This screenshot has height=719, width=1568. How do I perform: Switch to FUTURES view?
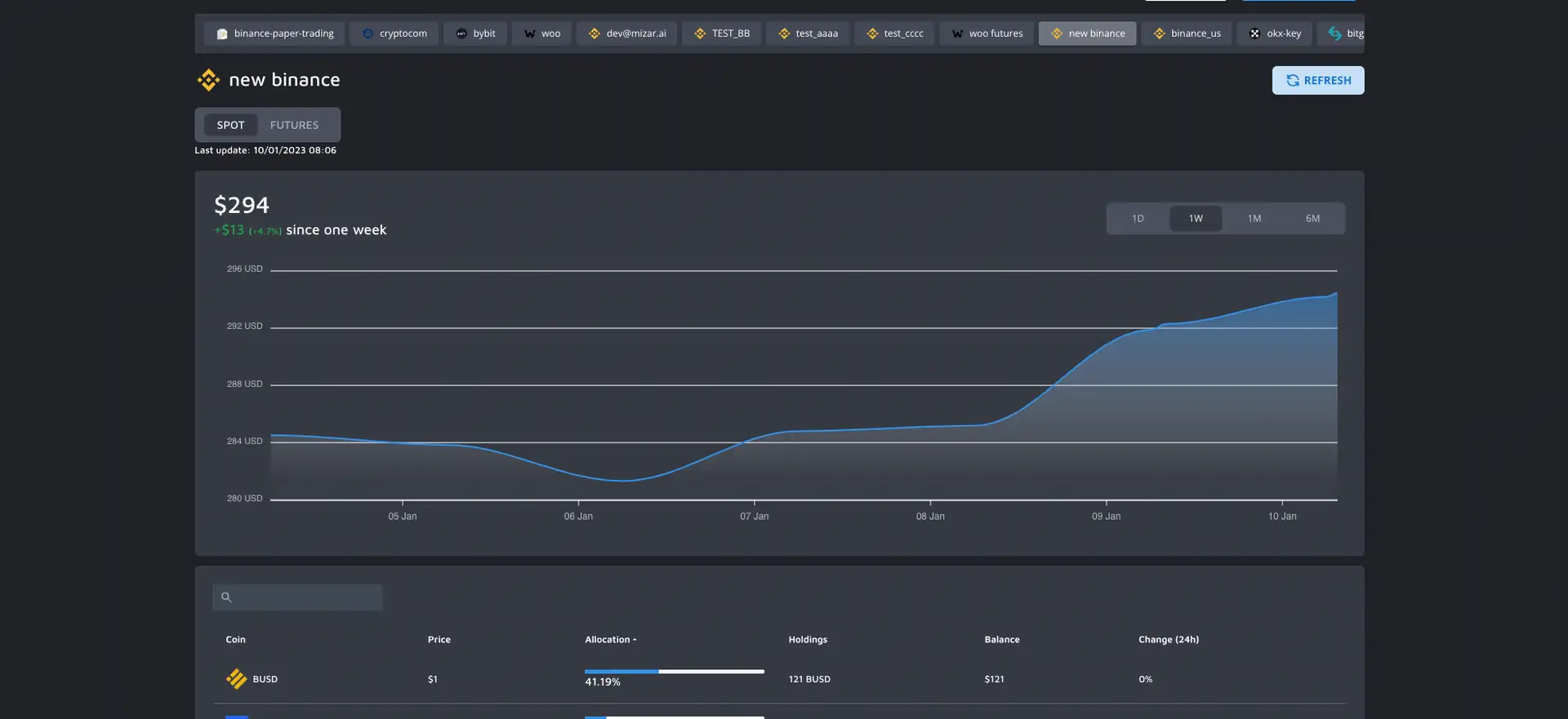click(x=294, y=125)
